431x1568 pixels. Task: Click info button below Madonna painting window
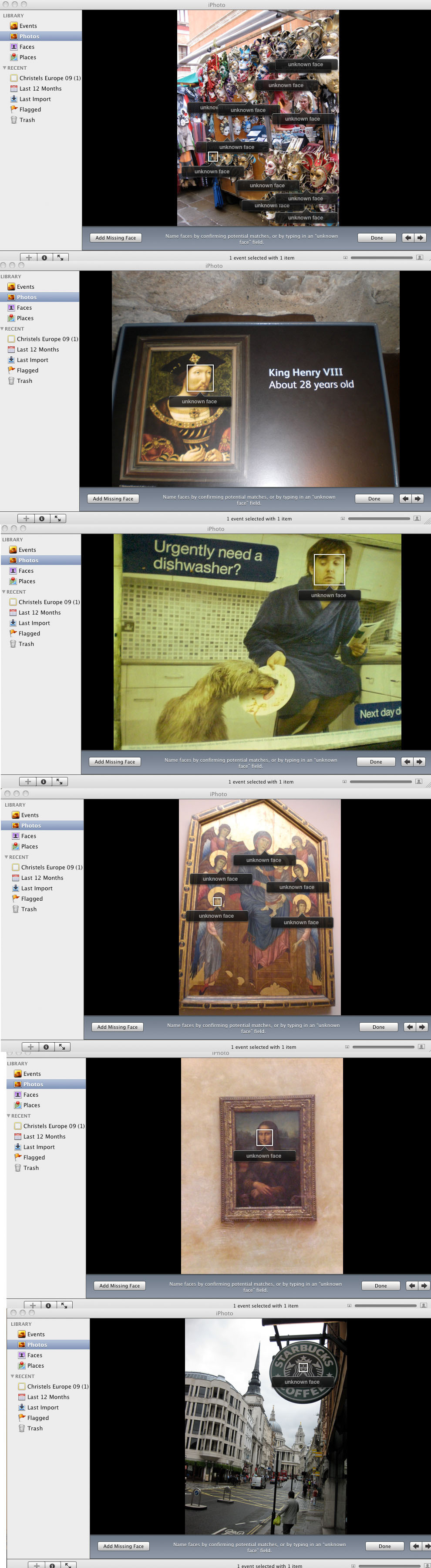46,1047
